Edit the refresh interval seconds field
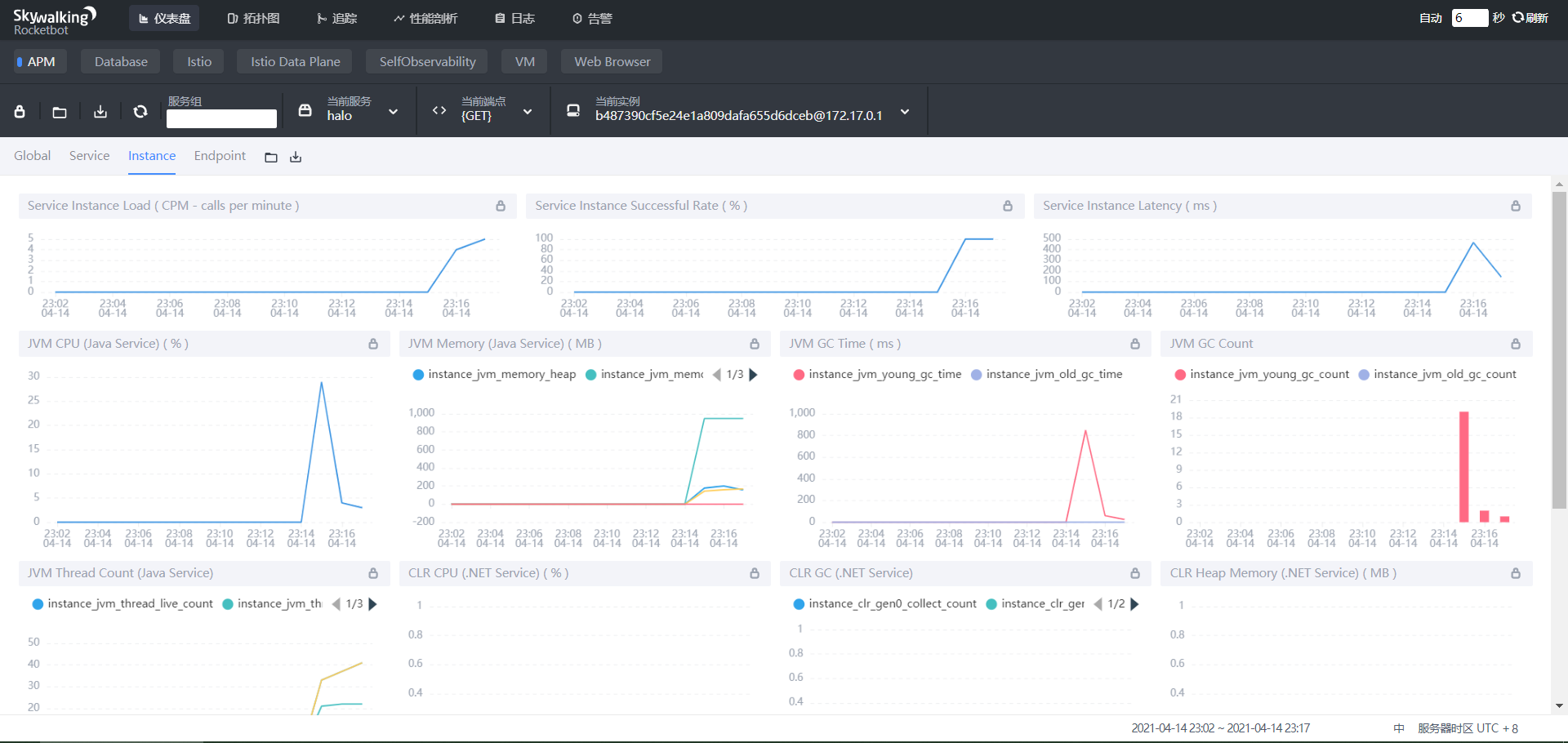This screenshot has height=743, width=1568. pos(1470,18)
